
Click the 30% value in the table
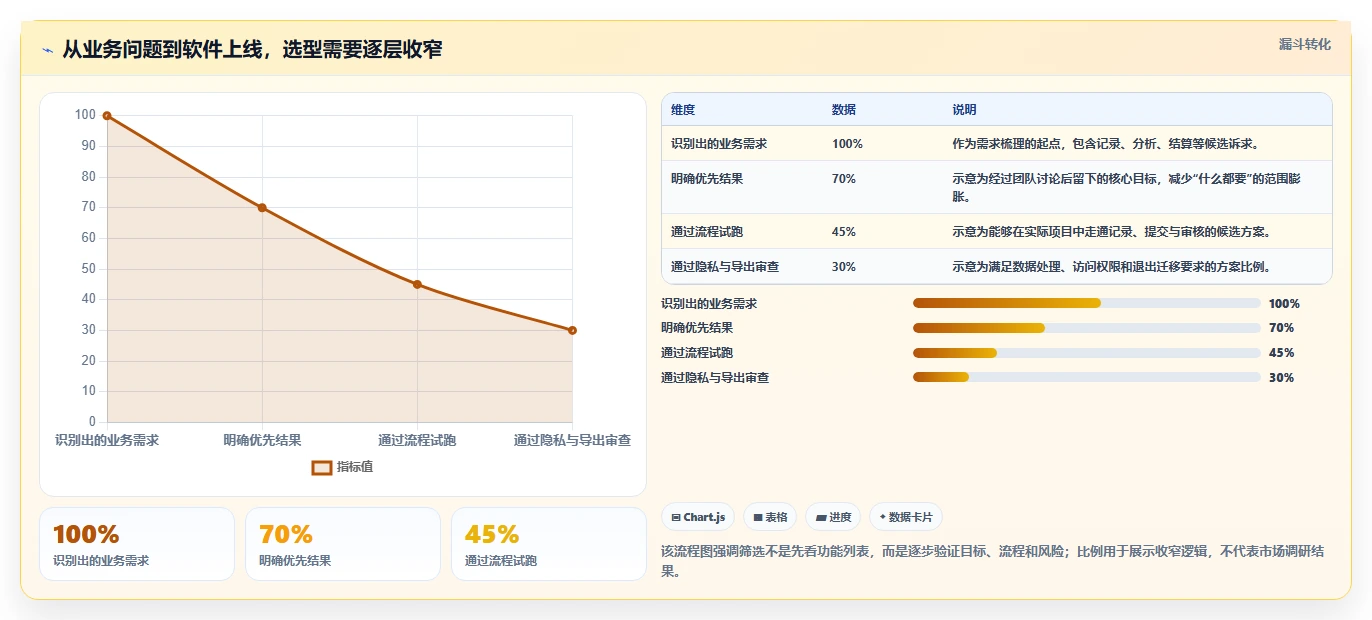(844, 267)
